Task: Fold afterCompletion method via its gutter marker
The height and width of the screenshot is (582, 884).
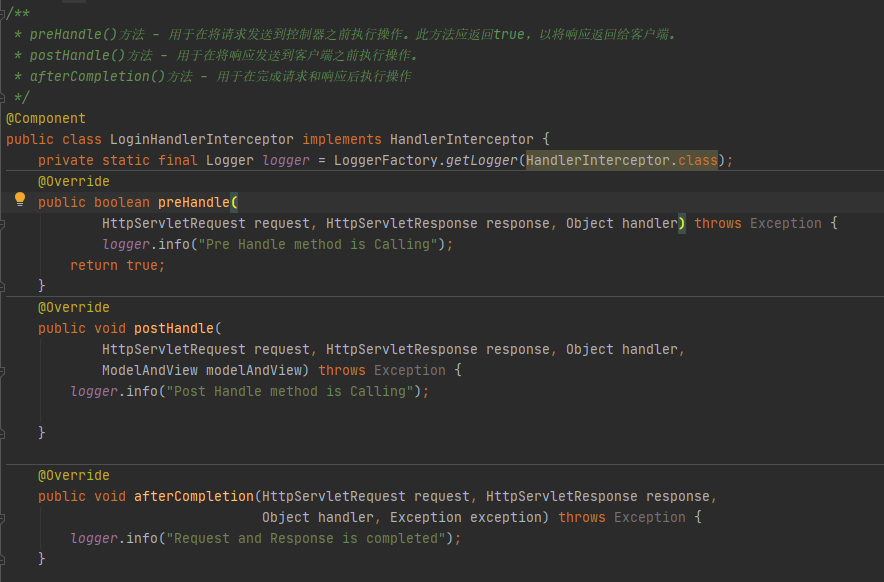Action: [x=3, y=517]
